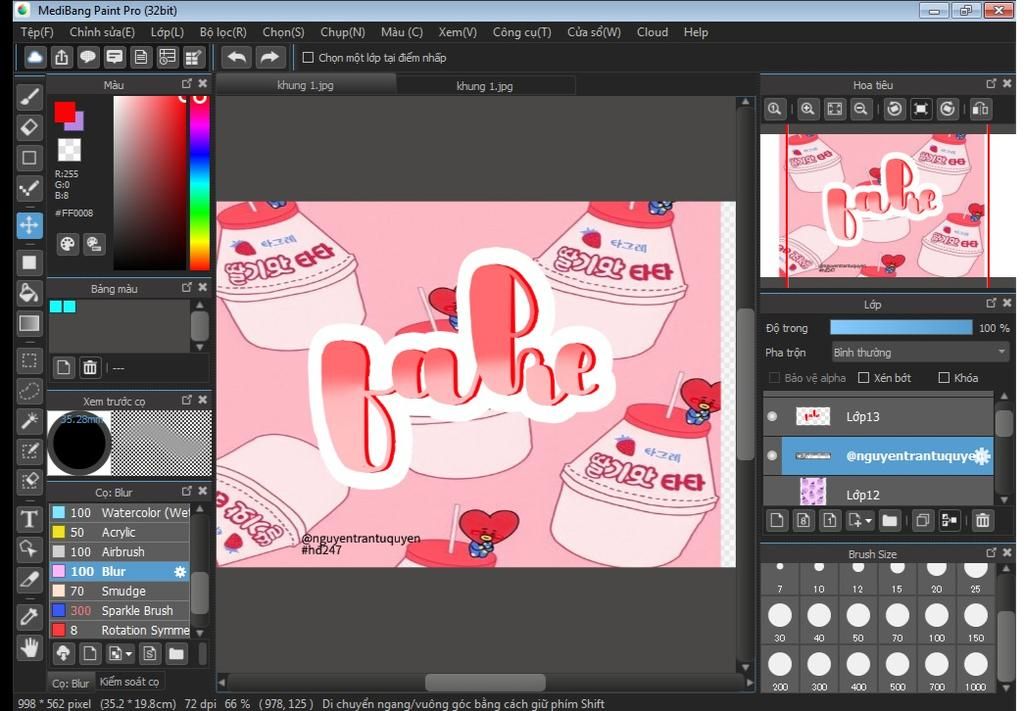Image resolution: width=1024 pixels, height=711 pixels.
Task: Add a layer folder in the Lớp panel
Action: tap(889, 520)
